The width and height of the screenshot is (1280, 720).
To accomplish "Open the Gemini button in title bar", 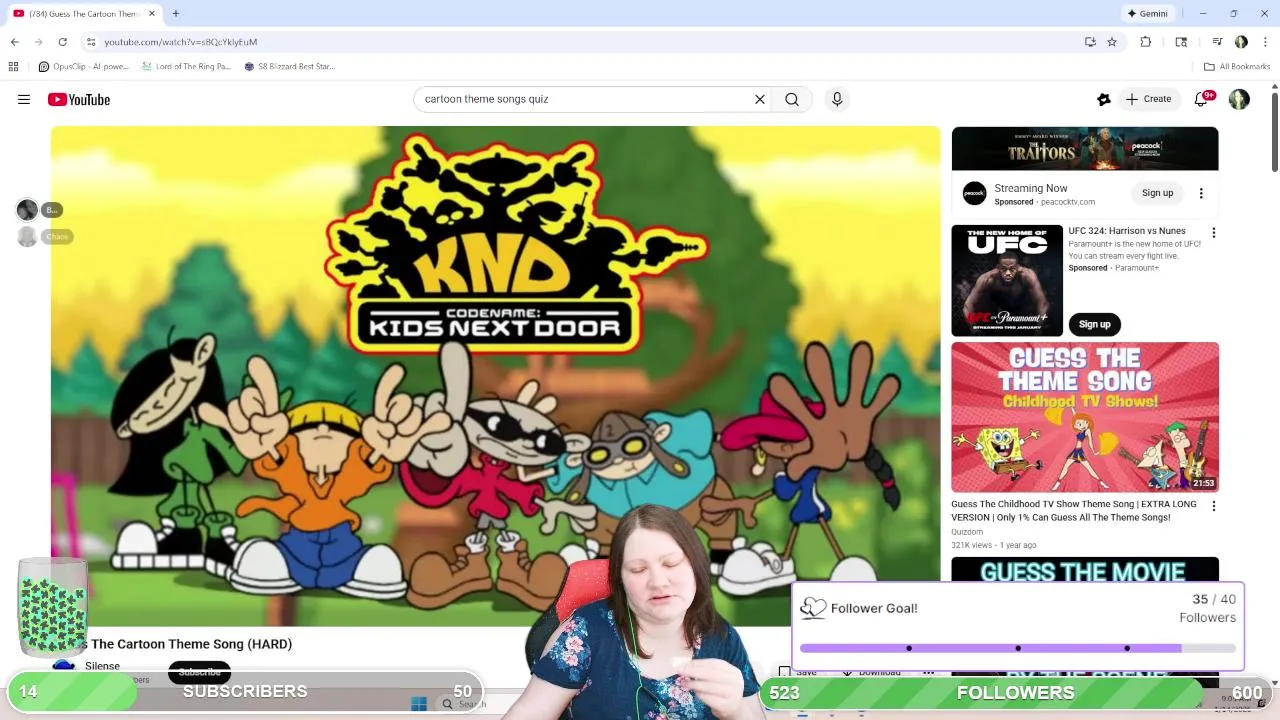I will pos(1147,13).
